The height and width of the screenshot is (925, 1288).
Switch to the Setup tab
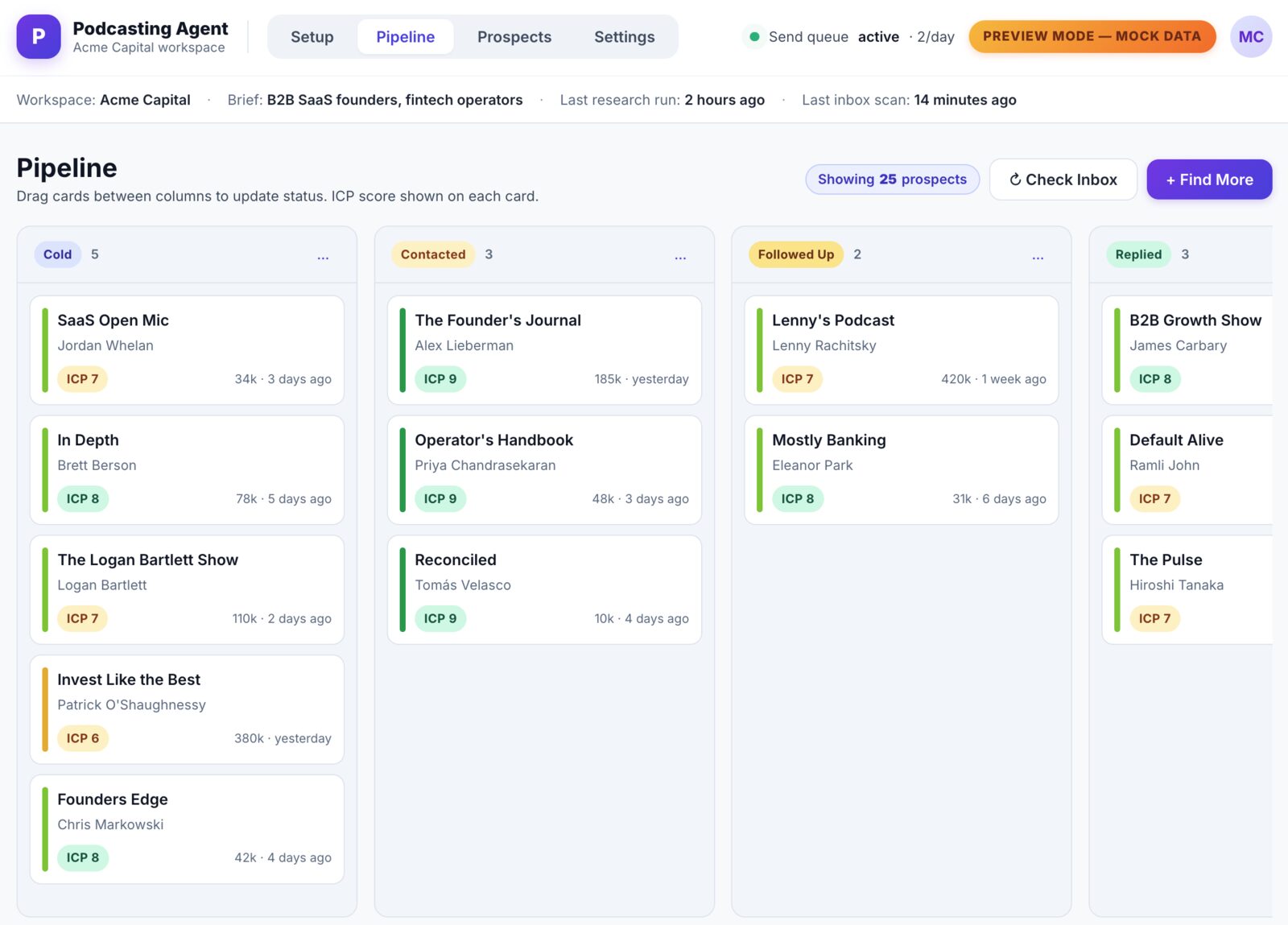[312, 37]
